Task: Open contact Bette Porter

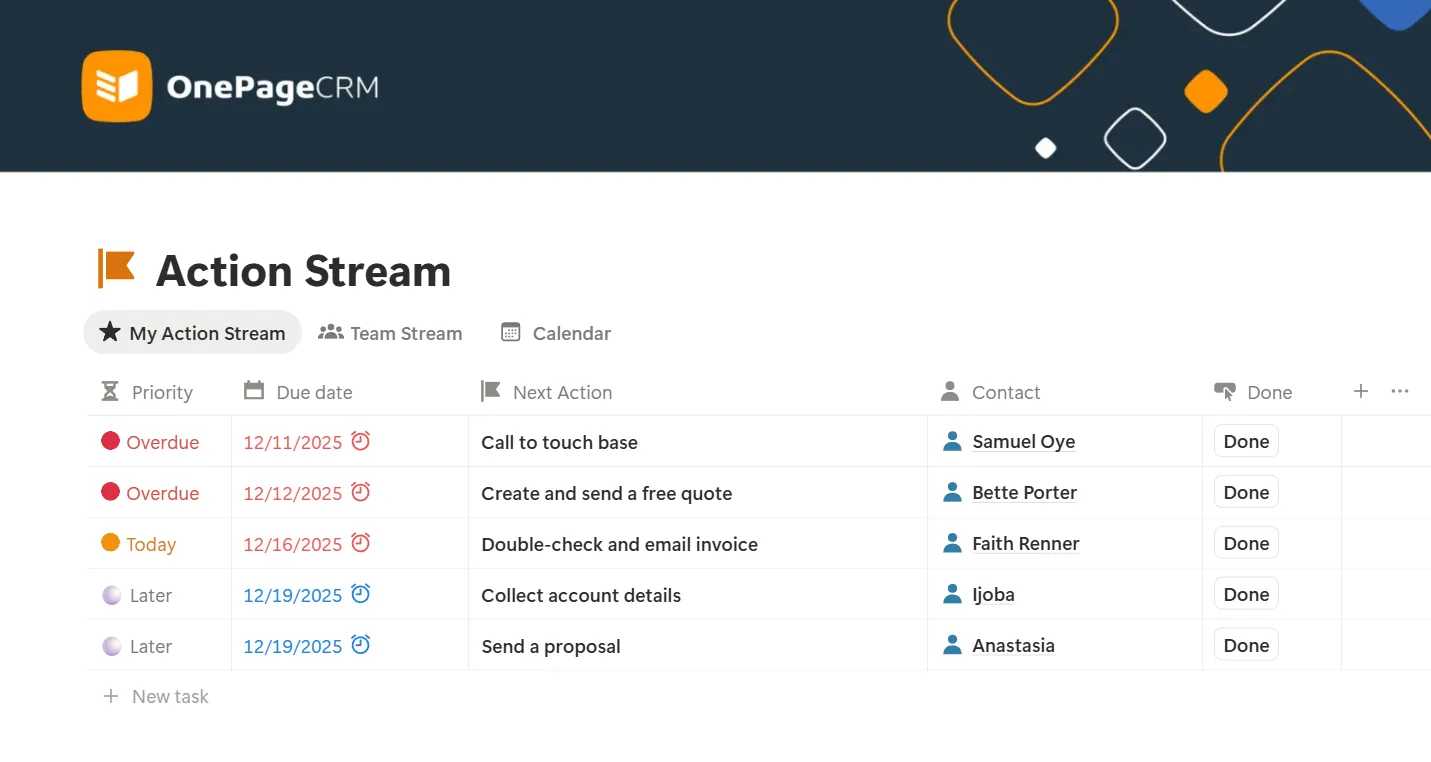Action: point(1025,492)
